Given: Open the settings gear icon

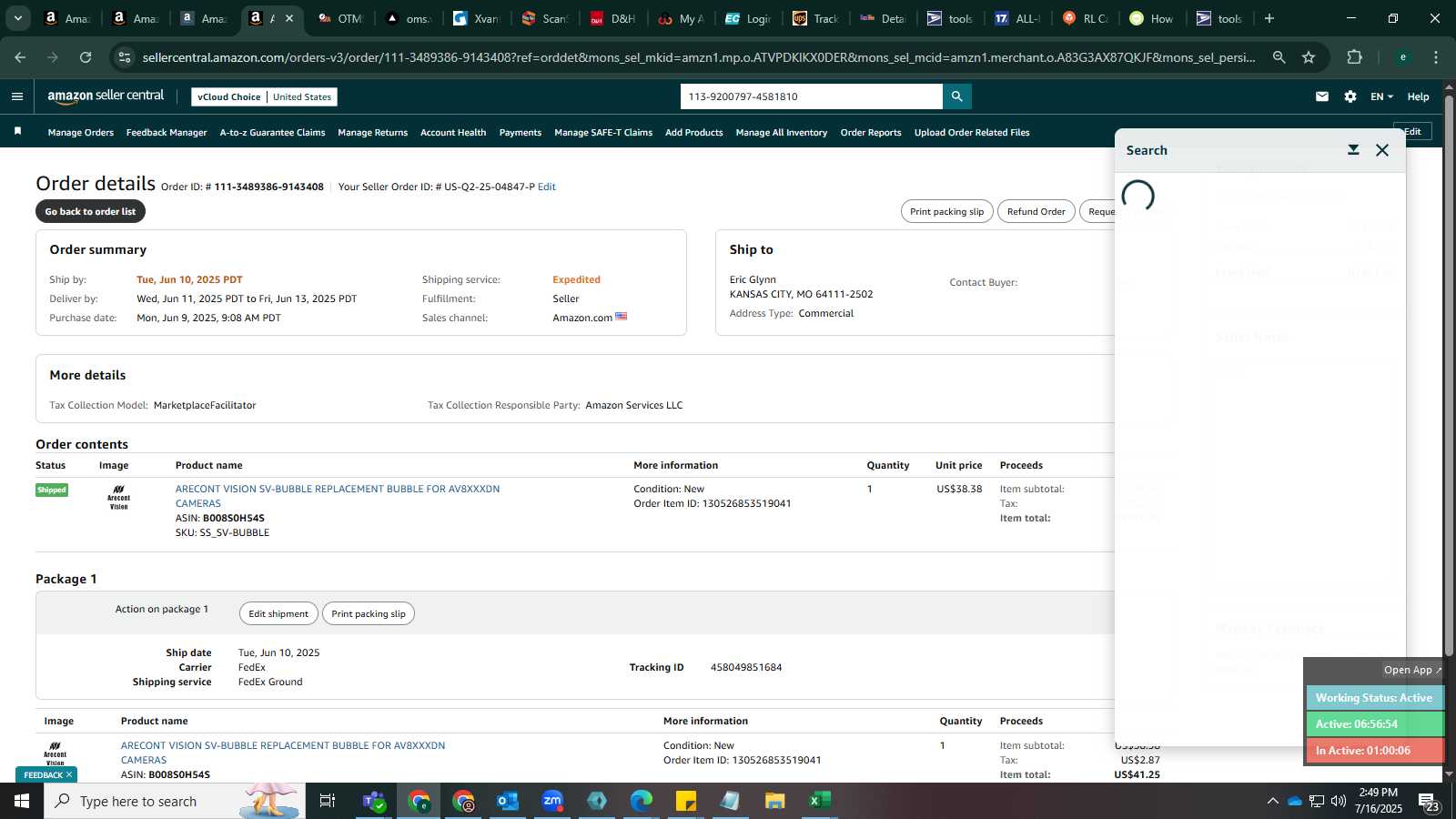Looking at the screenshot, I should pos(1350,96).
